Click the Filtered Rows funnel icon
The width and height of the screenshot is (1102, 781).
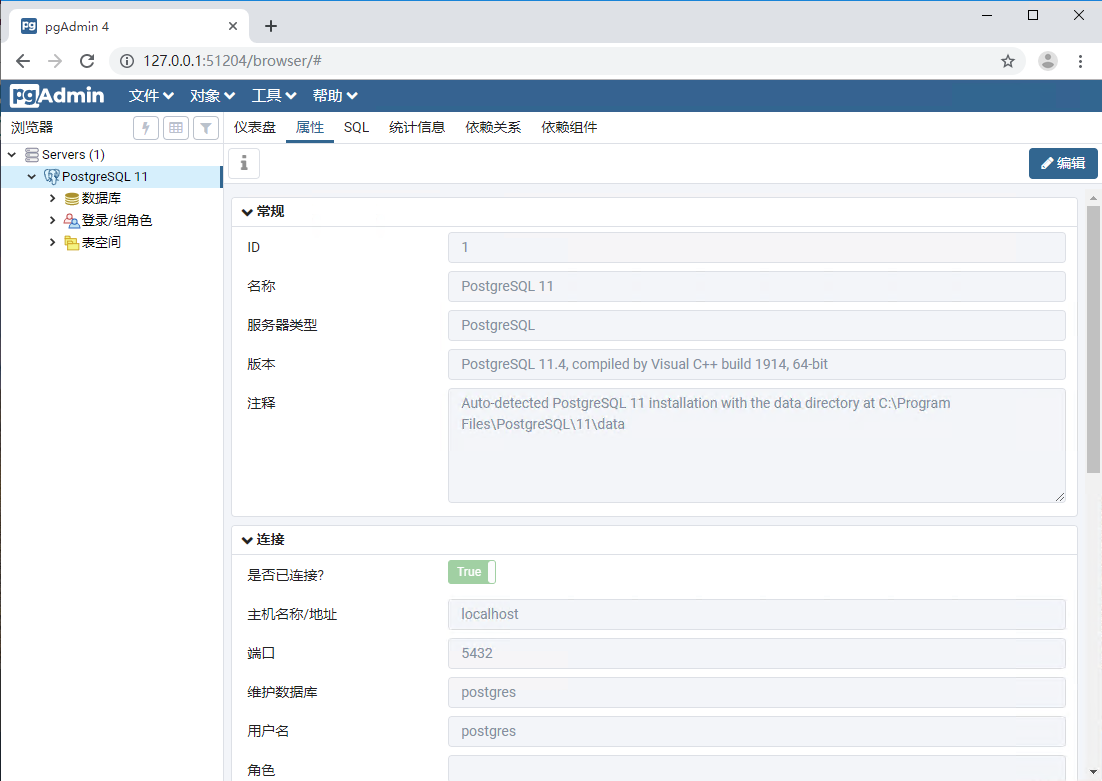pyautogui.click(x=206, y=128)
